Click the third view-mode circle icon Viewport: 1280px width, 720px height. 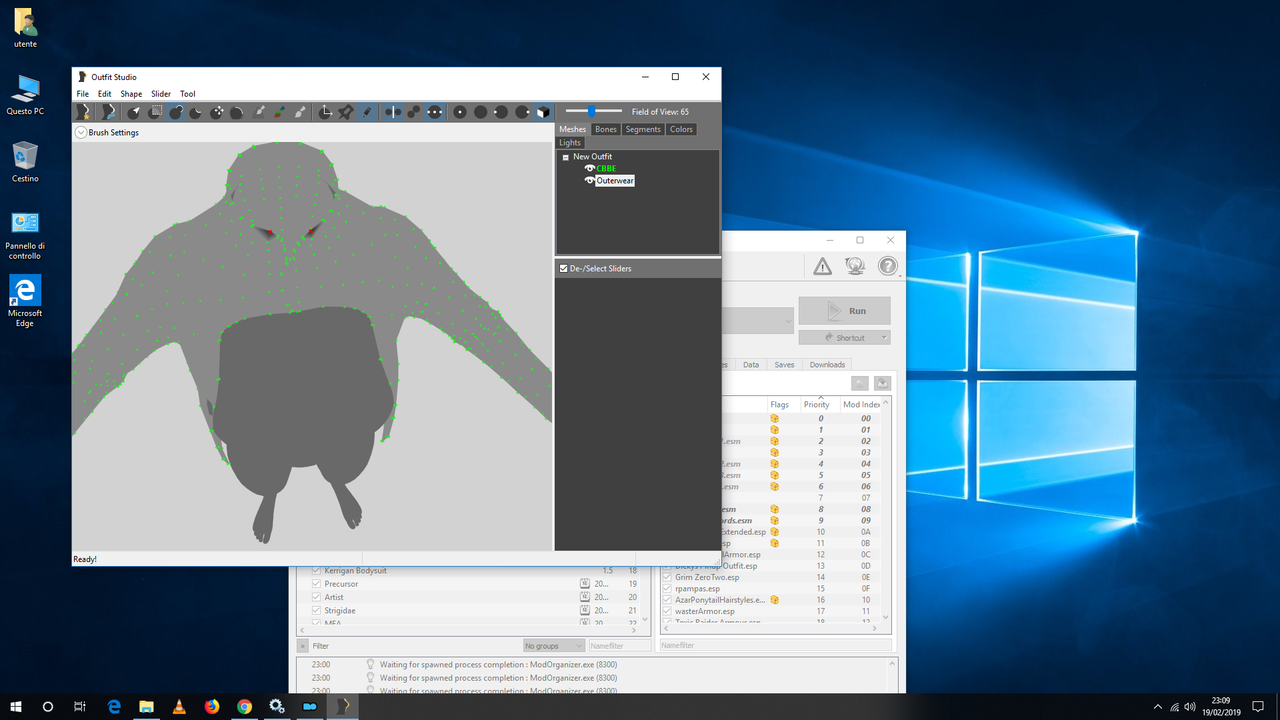[x=501, y=112]
